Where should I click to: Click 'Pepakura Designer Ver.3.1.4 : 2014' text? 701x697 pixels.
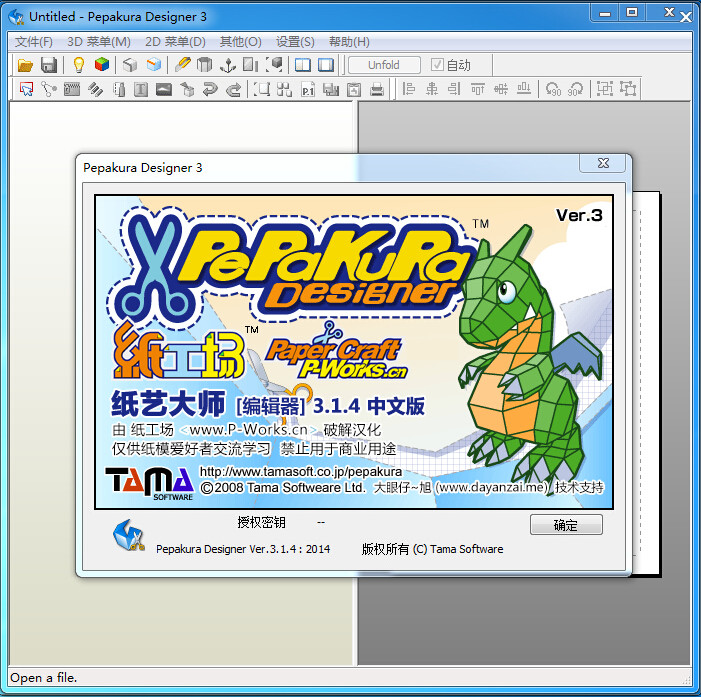pos(243,549)
